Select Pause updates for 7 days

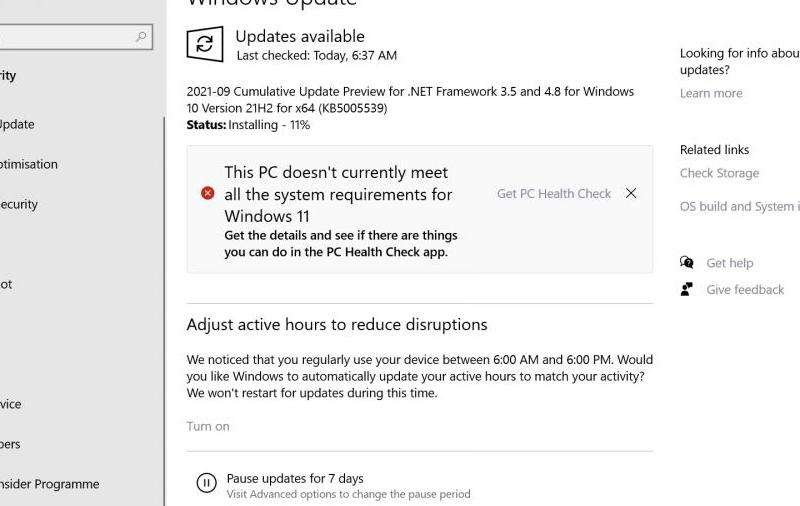tap(295, 478)
